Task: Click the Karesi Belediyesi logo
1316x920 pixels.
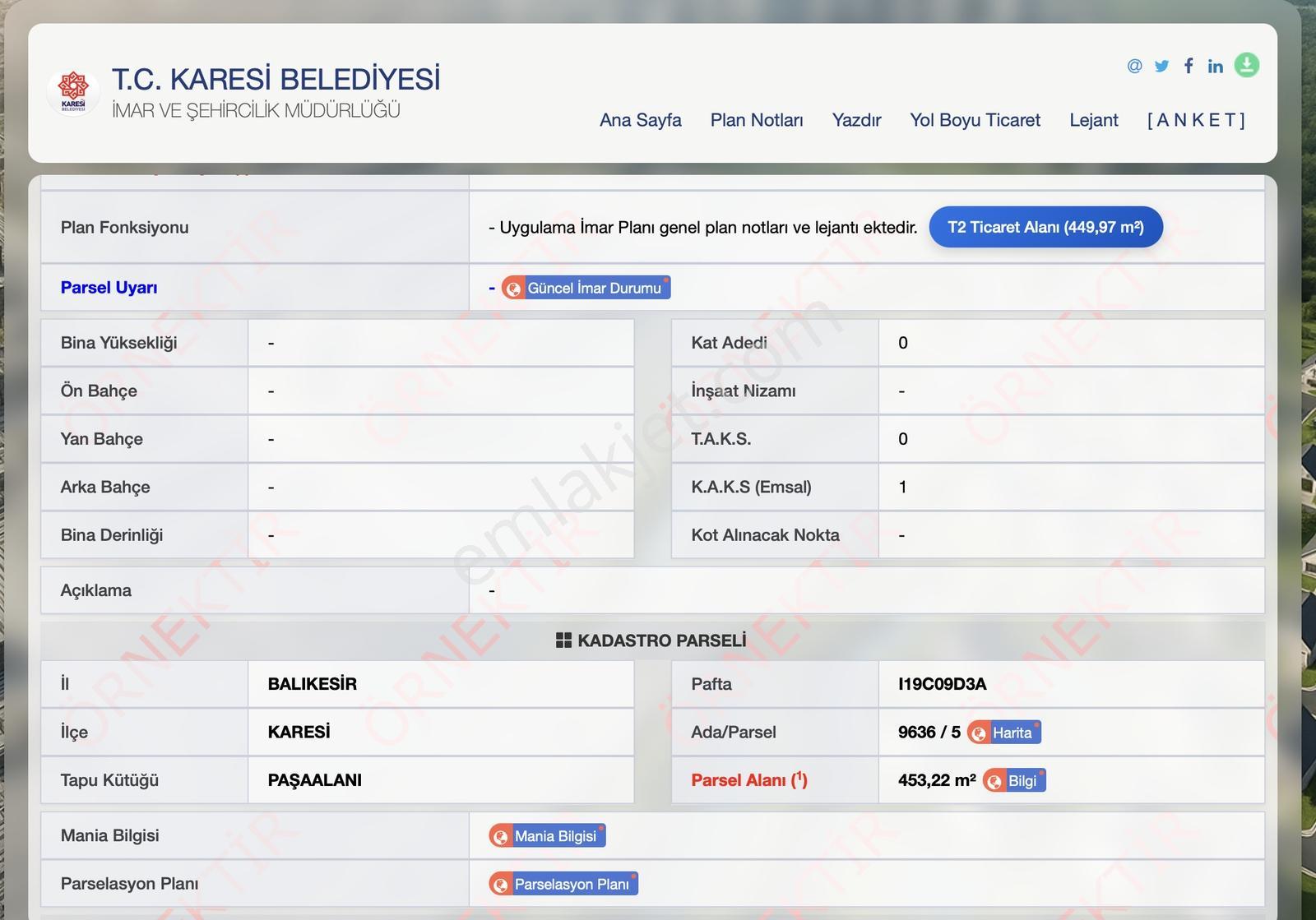Action: coord(73,92)
